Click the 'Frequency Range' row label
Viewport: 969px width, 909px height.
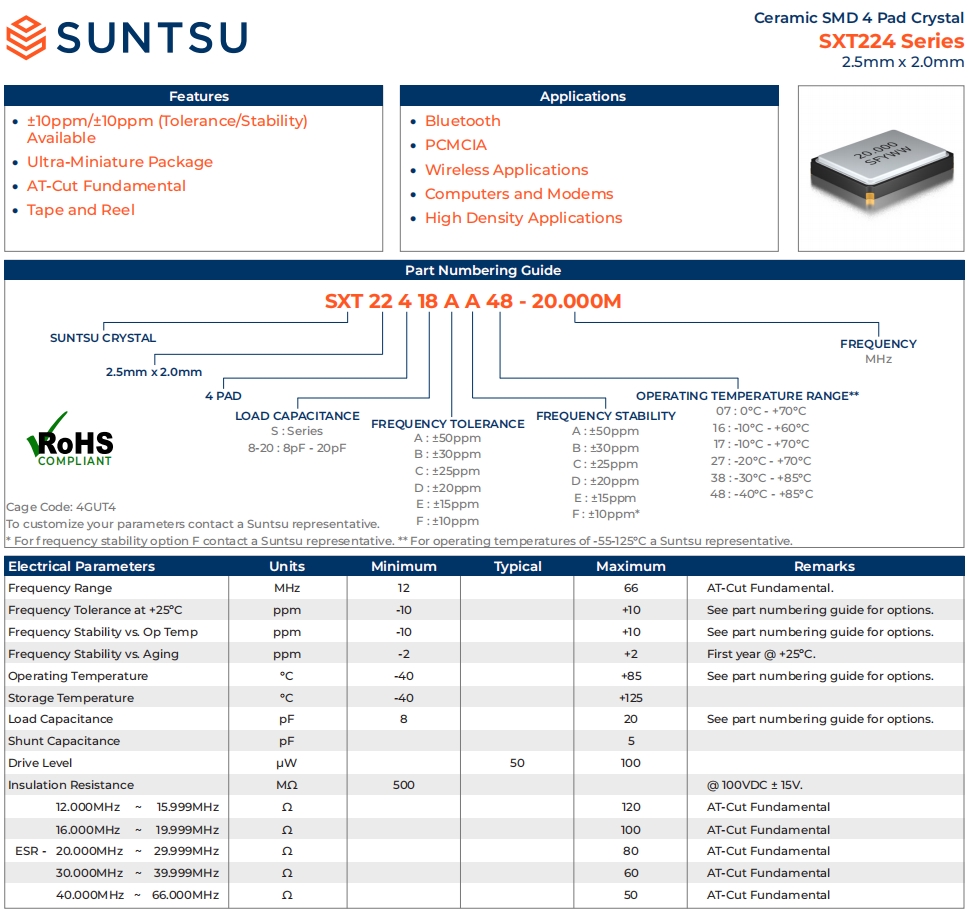pyautogui.click(x=60, y=588)
